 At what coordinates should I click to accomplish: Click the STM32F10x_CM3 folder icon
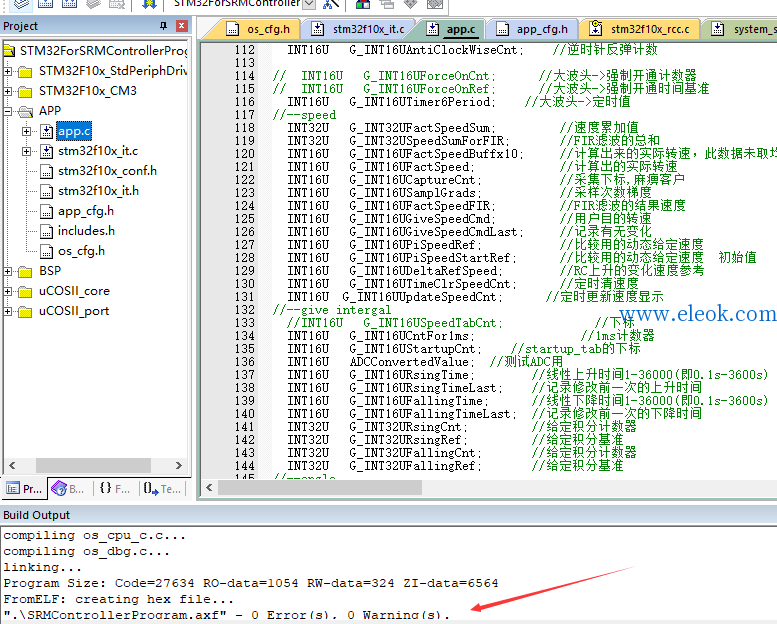pos(25,92)
